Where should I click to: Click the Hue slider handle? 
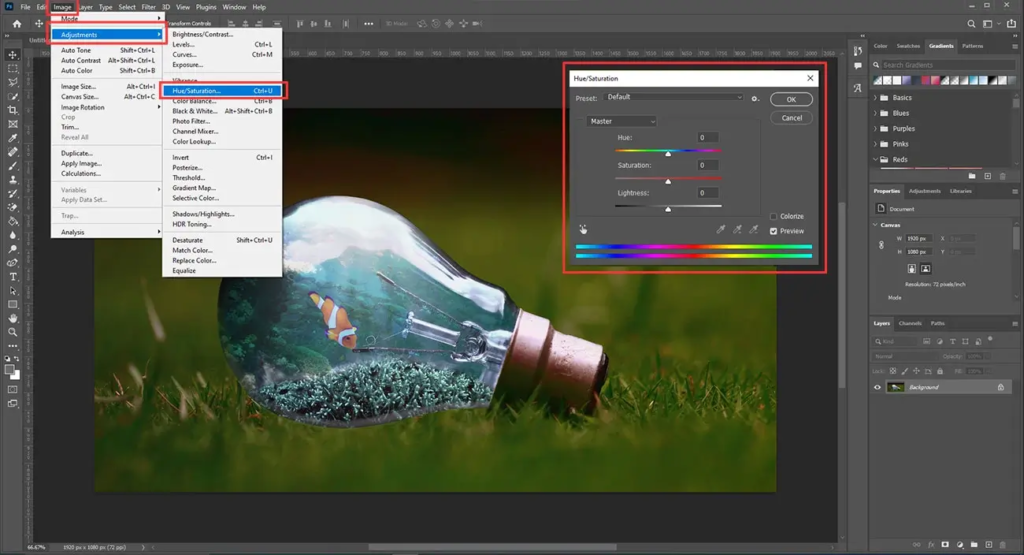pos(668,153)
